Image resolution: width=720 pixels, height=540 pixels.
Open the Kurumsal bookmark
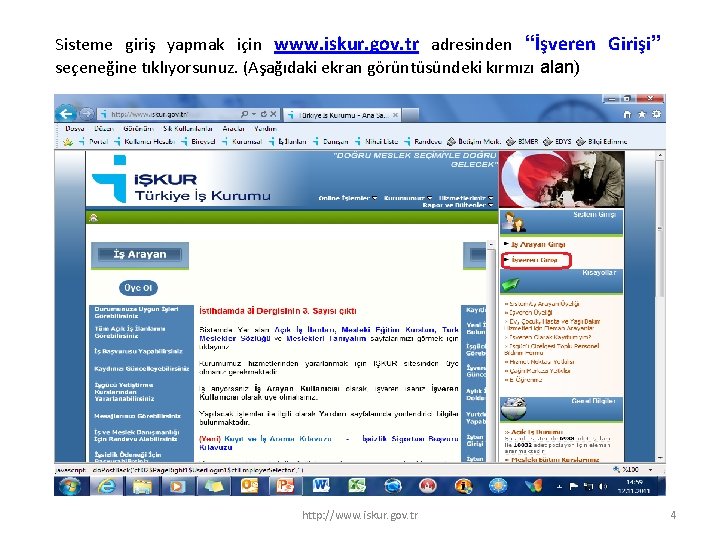[x=242, y=141]
